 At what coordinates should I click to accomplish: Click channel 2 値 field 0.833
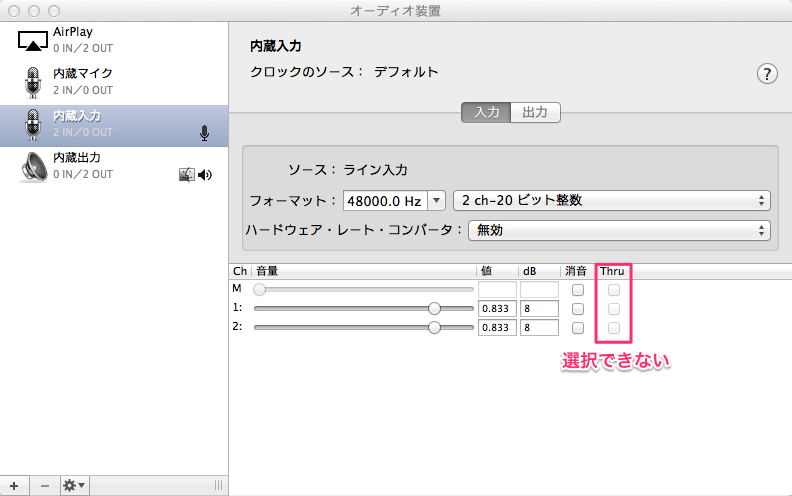(497, 327)
